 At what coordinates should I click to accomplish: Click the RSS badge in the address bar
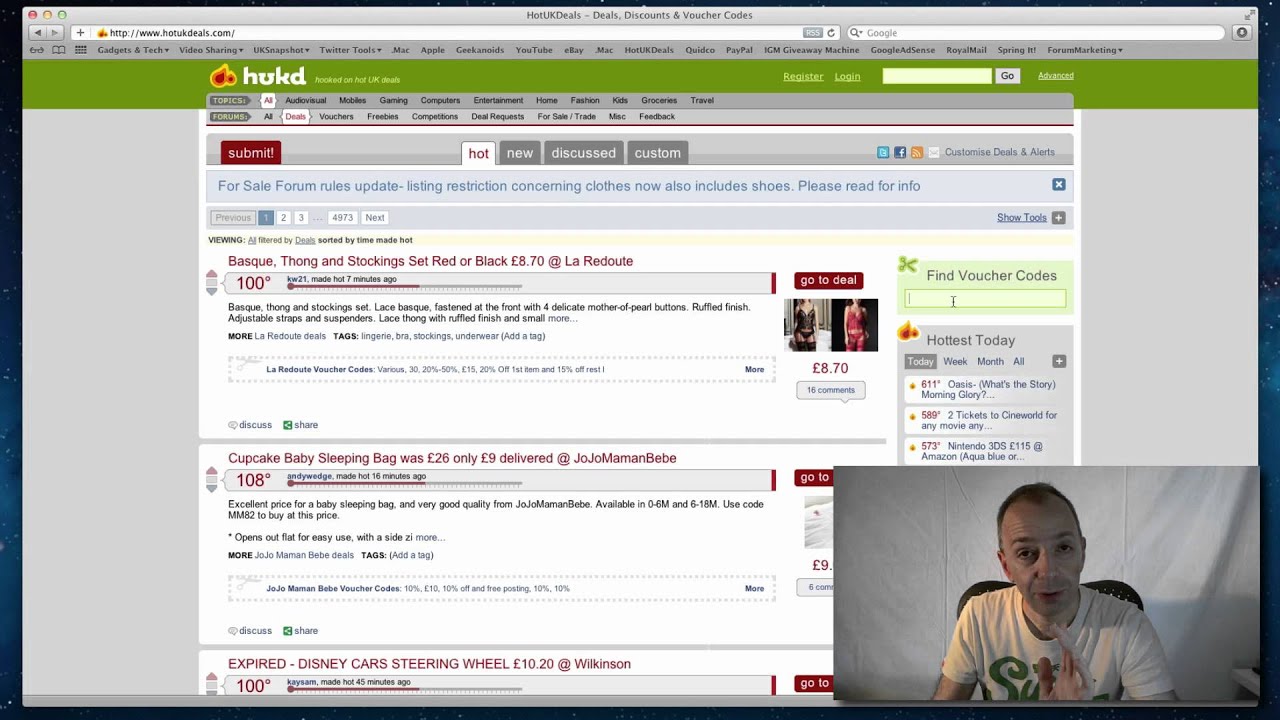812,33
